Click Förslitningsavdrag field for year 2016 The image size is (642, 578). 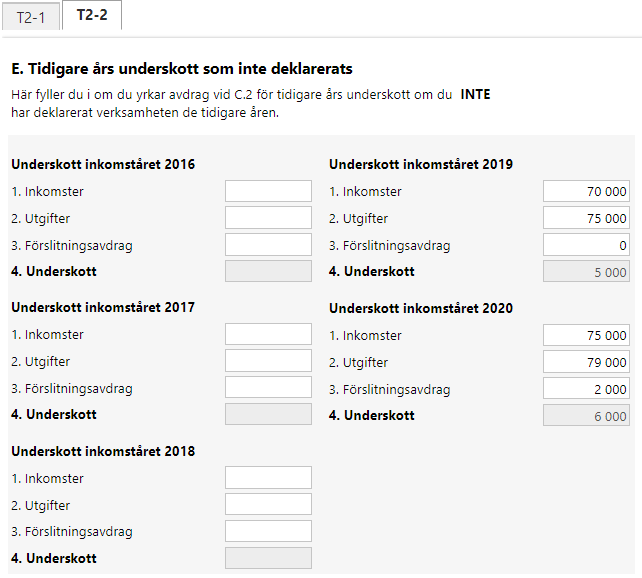coord(268,245)
